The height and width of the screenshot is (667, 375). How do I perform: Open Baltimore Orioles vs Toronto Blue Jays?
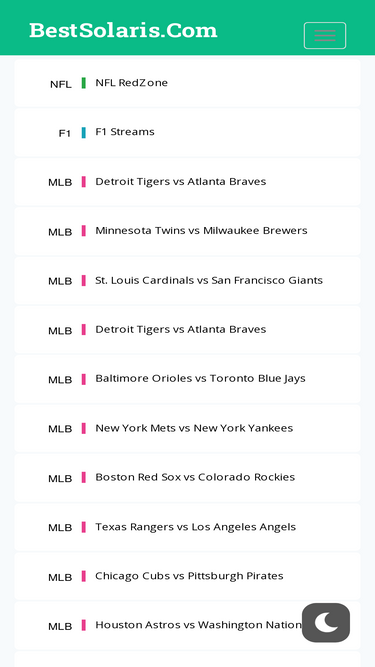click(x=188, y=379)
